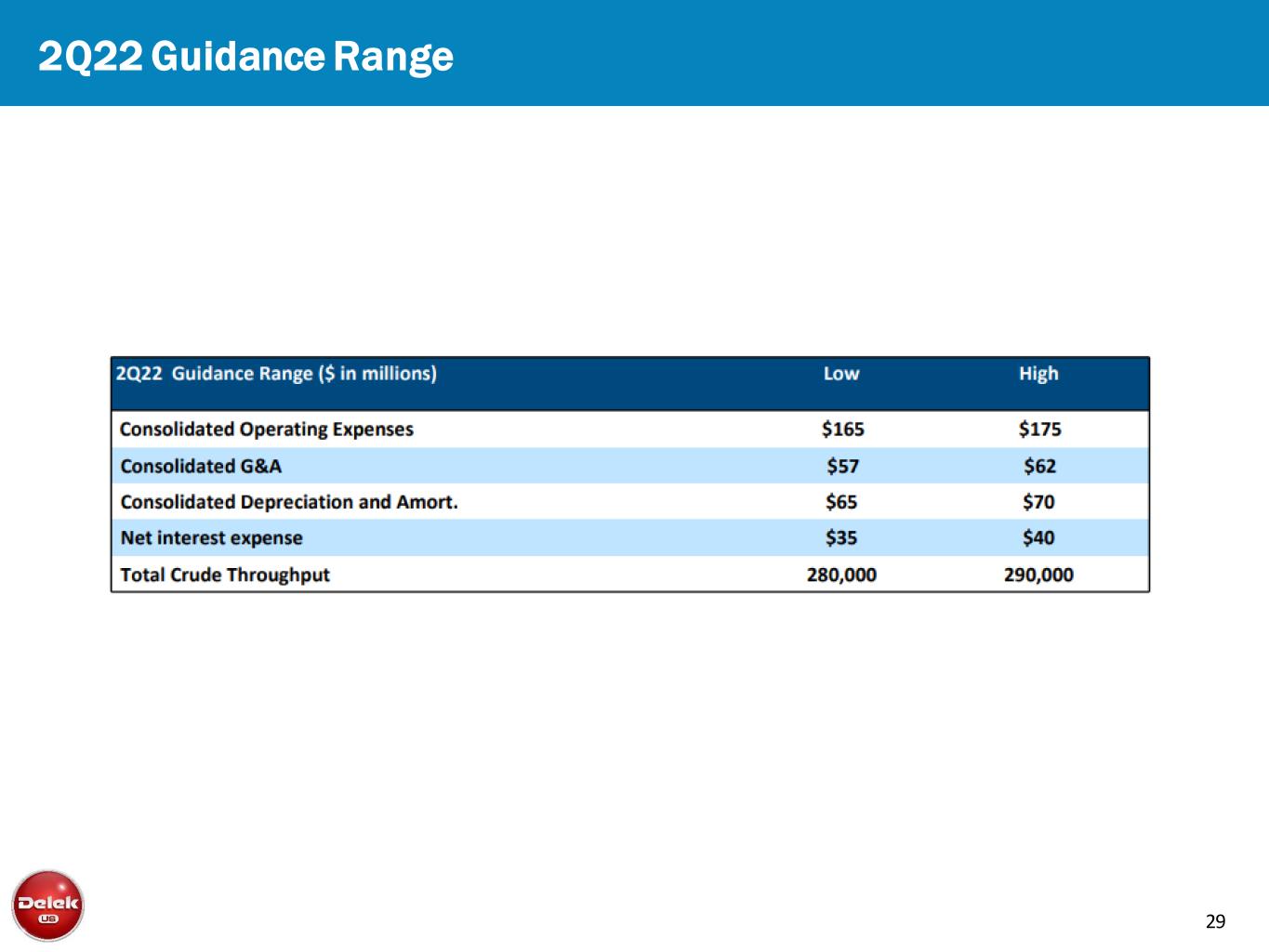
Task: Click the table header '2Q22 Guidance Range ($ in millions)'
Action: pyautogui.click(x=276, y=374)
